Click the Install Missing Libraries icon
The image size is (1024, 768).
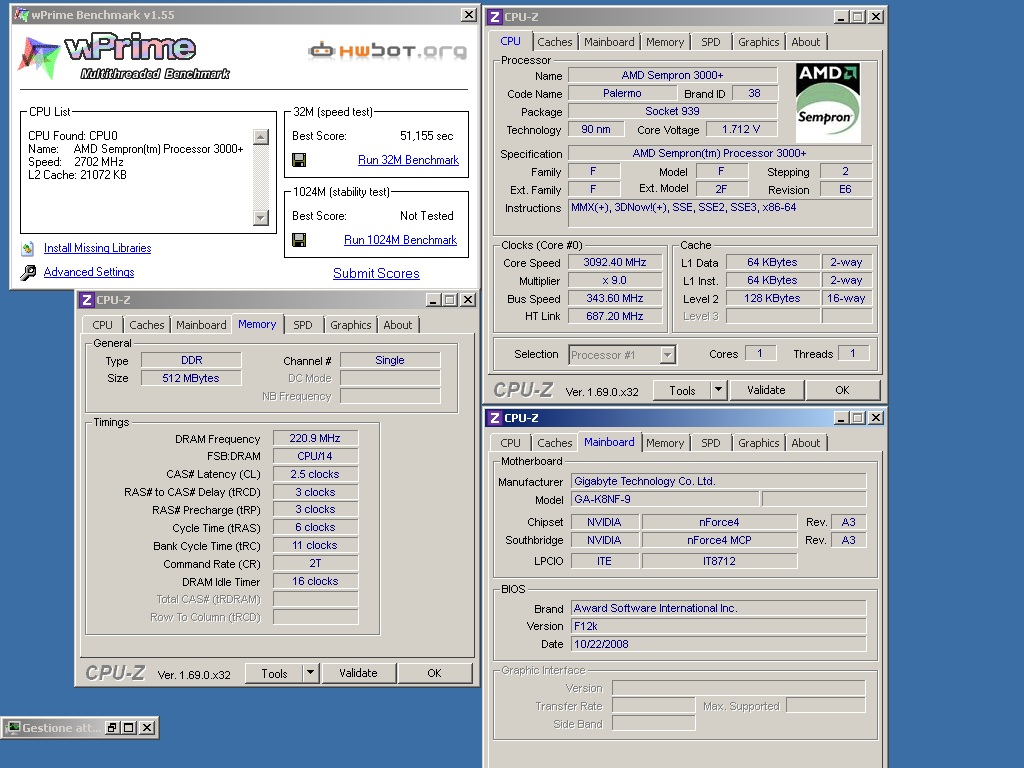tap(28, 248)
